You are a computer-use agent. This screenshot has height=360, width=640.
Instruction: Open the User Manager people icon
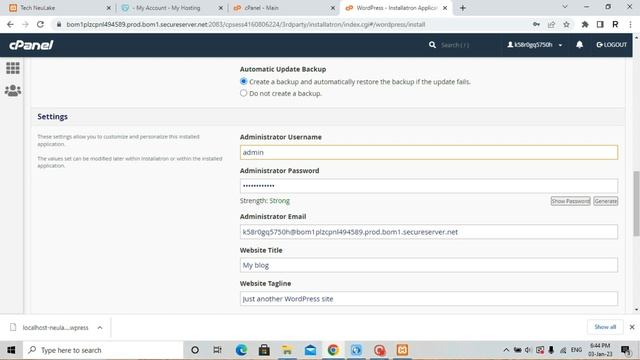(x=13, y=90)
